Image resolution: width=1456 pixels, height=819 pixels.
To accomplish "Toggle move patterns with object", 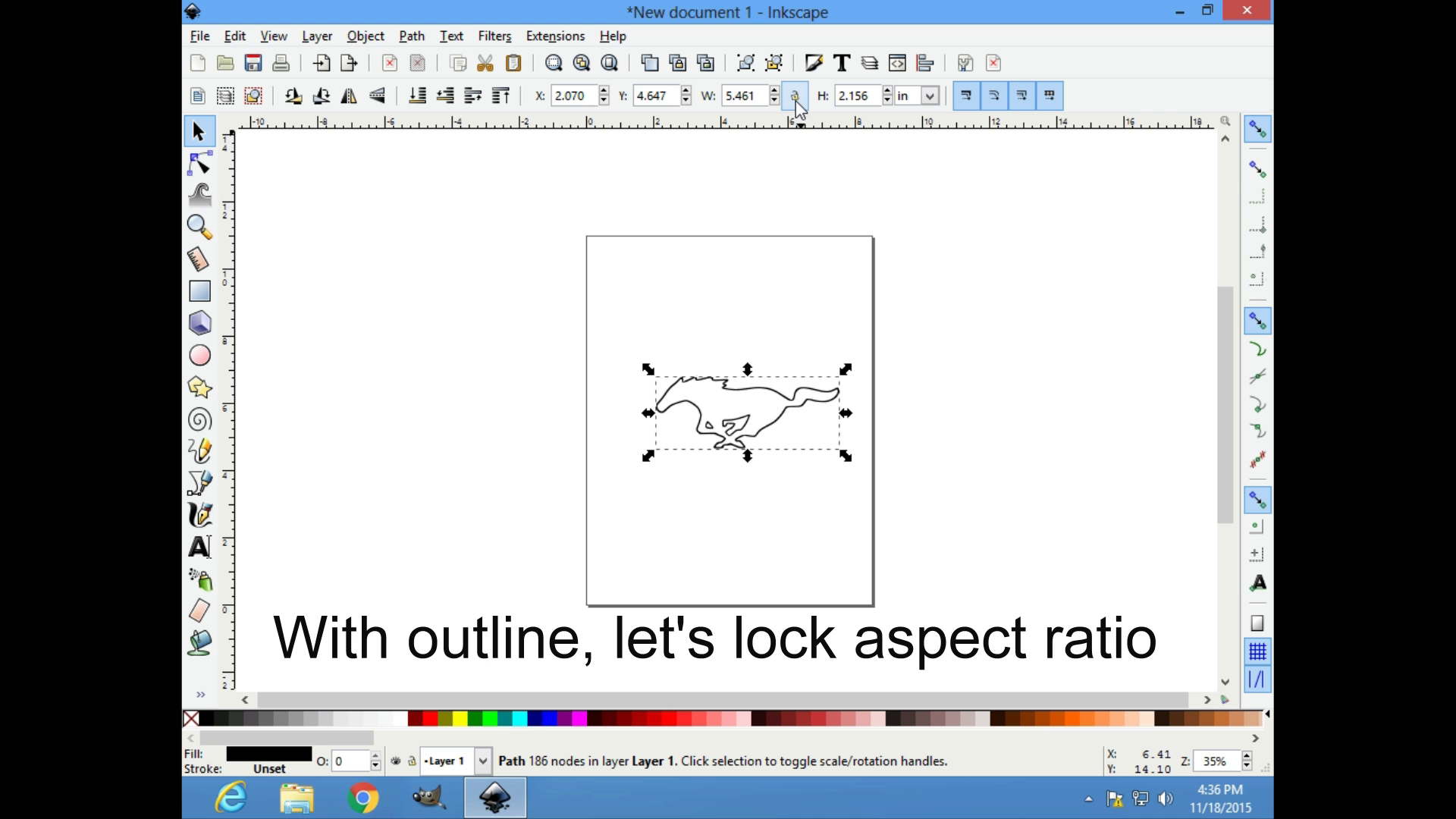I will [1050, 96].
